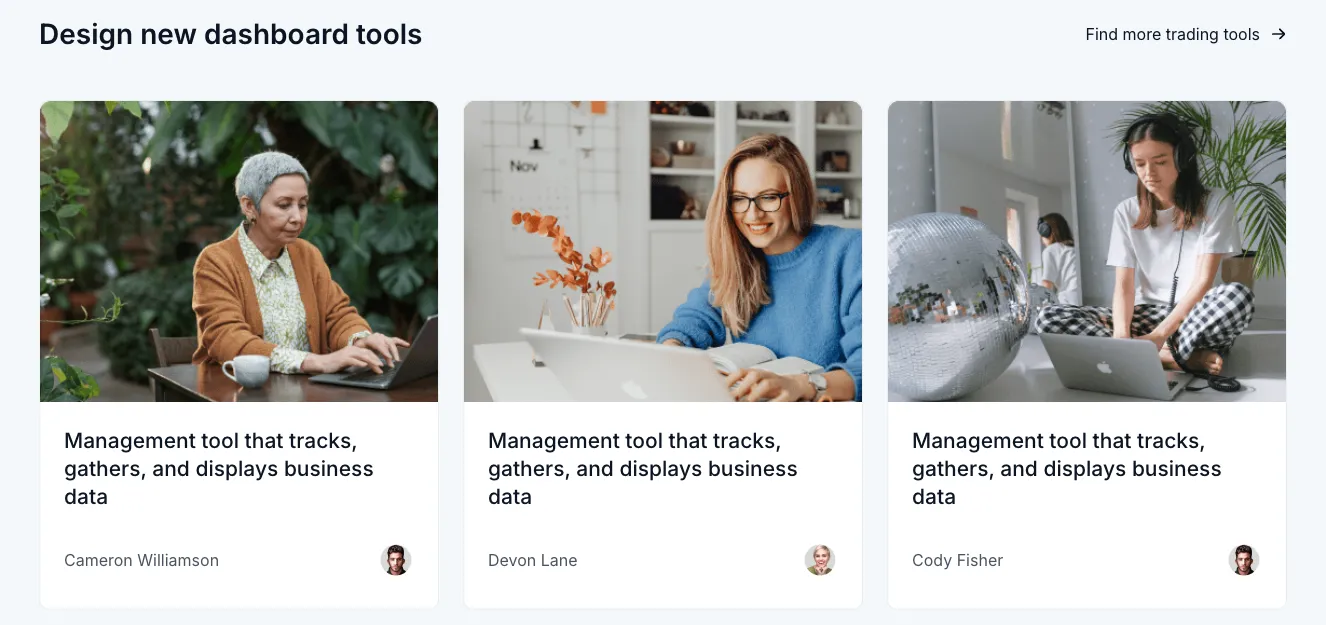Click the Design new dashboard tools heading
The width and height of the screenshot is (1326, 625).
(230, 34)
